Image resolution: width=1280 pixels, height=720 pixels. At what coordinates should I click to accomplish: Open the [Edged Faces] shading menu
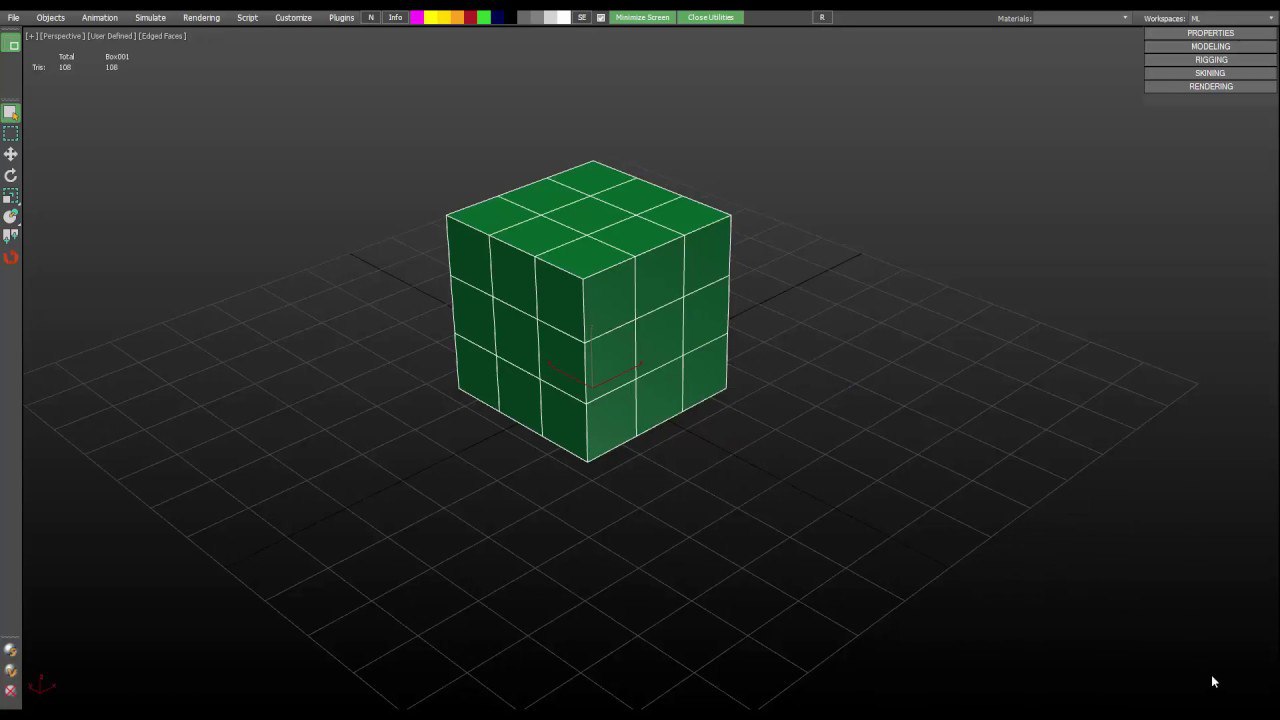coord(162,36)
